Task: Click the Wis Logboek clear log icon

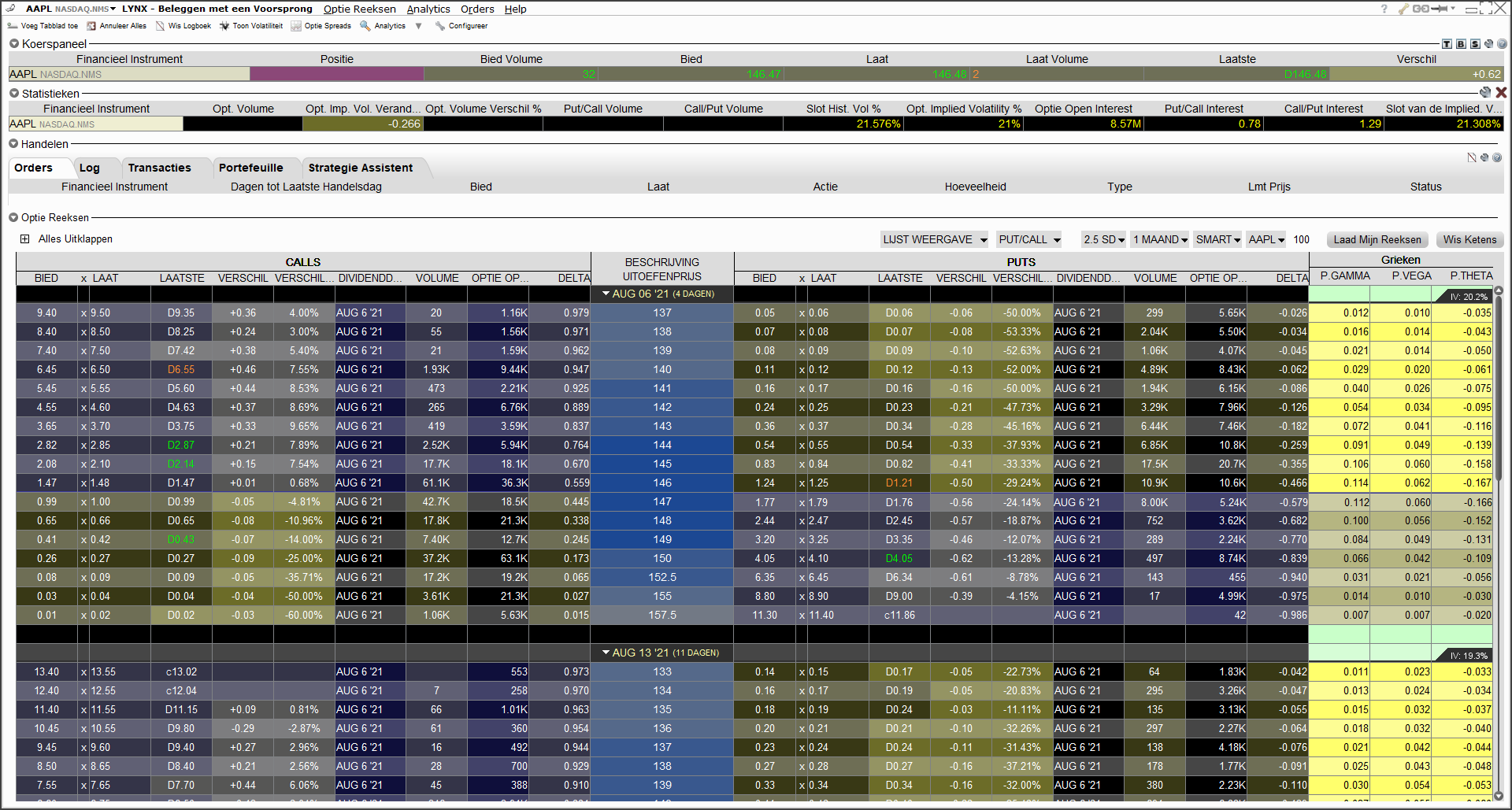Action: [161, 26]
